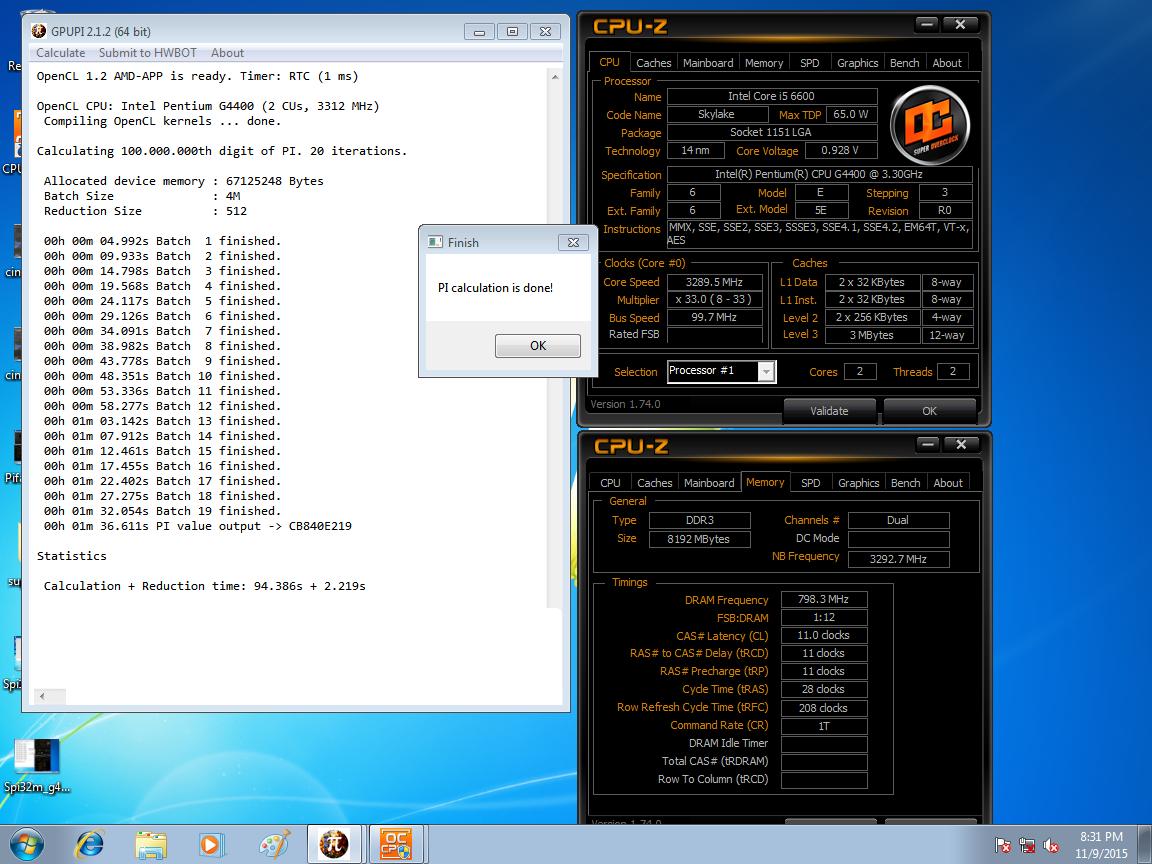
Task: Minimize the lower CPU-Z window
Action: coord(928,444)
